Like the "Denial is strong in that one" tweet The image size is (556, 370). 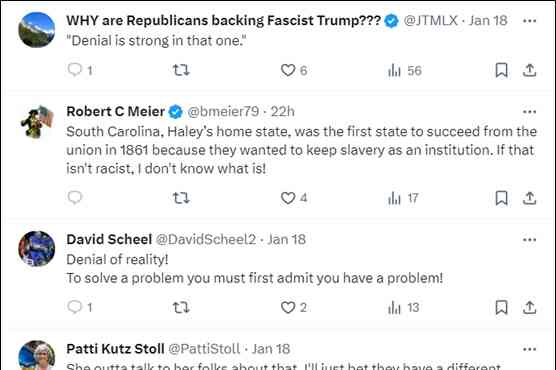(294, 70)
